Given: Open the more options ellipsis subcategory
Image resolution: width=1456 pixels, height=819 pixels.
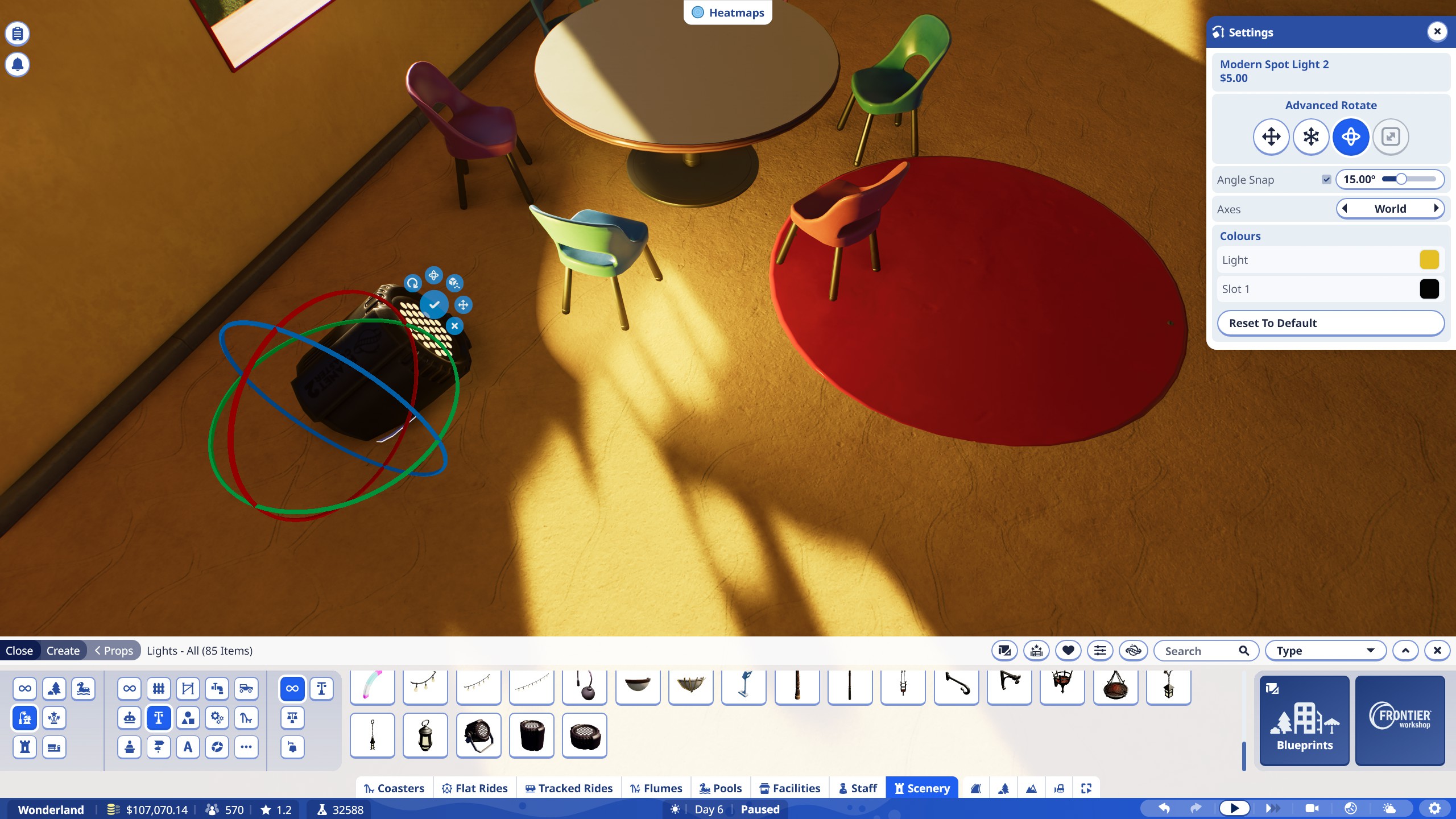Looking at the screenshot, I should click(246, 747).
